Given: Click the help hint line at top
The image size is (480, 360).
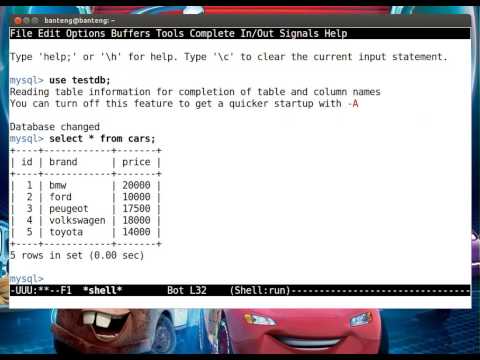Looking at the screenshot, I should (228, 57).
